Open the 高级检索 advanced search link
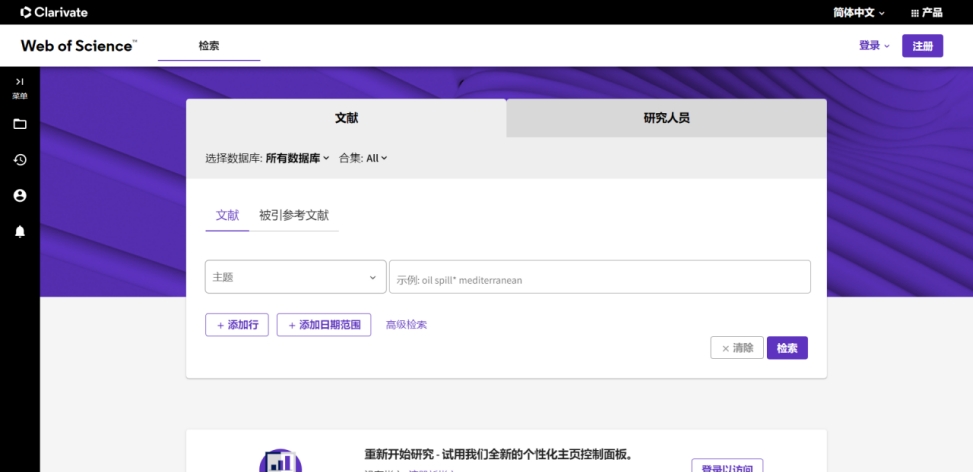This screenshot has width=973, height=473. (x=406, y=325)
